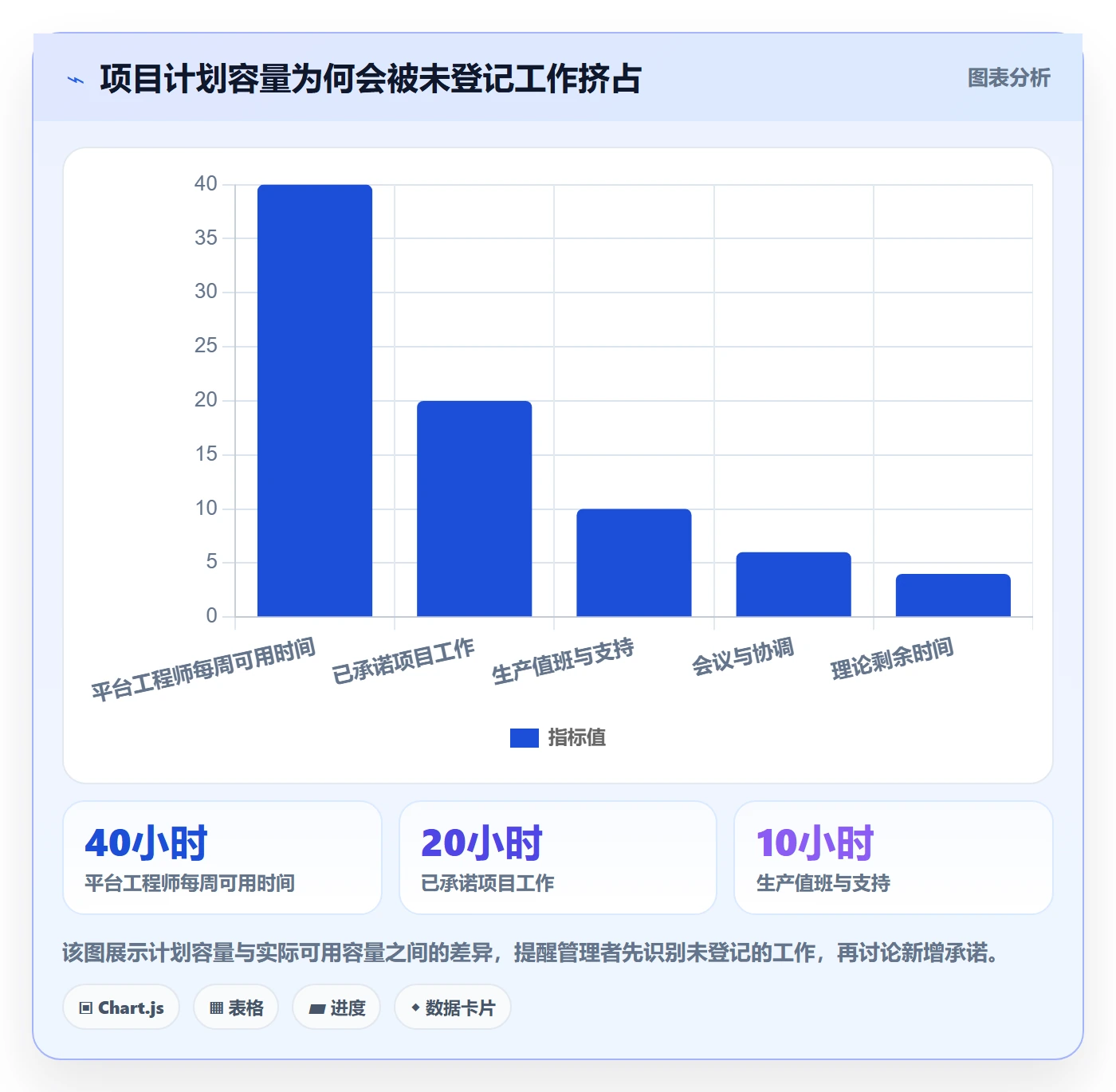
Task: Click the 平台工程师每周可用时间 x-axis label
Action: (203, 670)
